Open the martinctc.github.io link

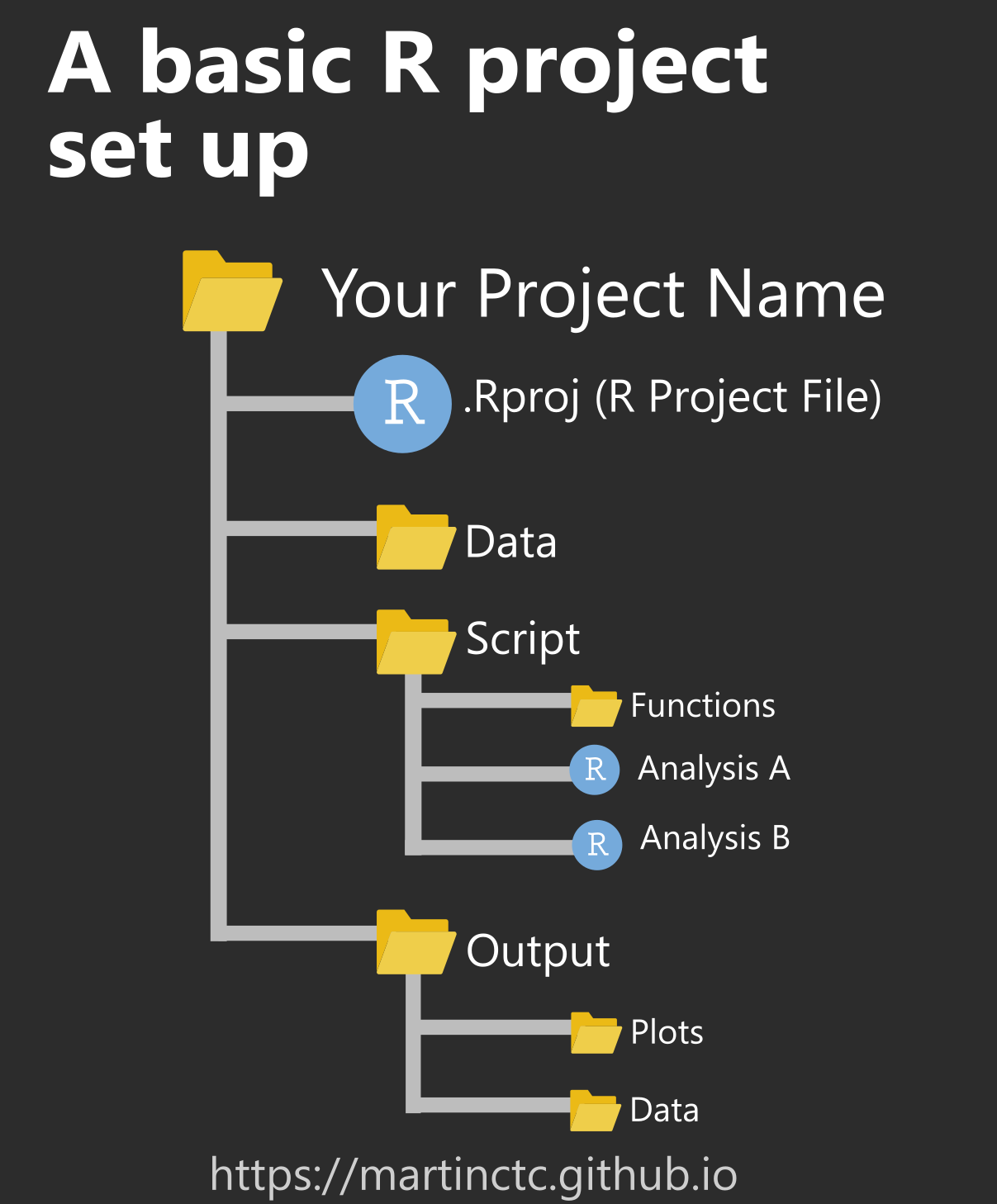coord(473,1174)
